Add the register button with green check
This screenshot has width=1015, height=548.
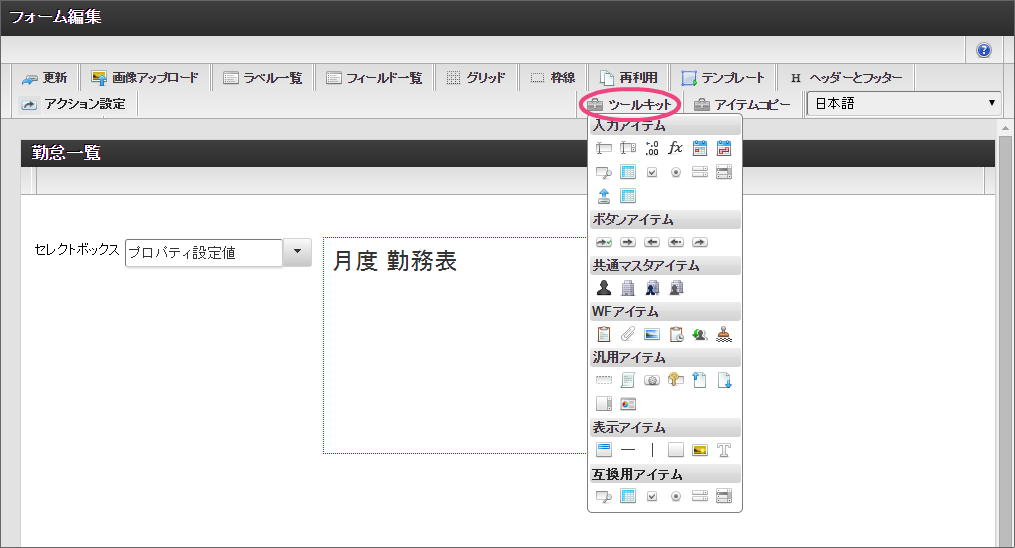point(603,242)
